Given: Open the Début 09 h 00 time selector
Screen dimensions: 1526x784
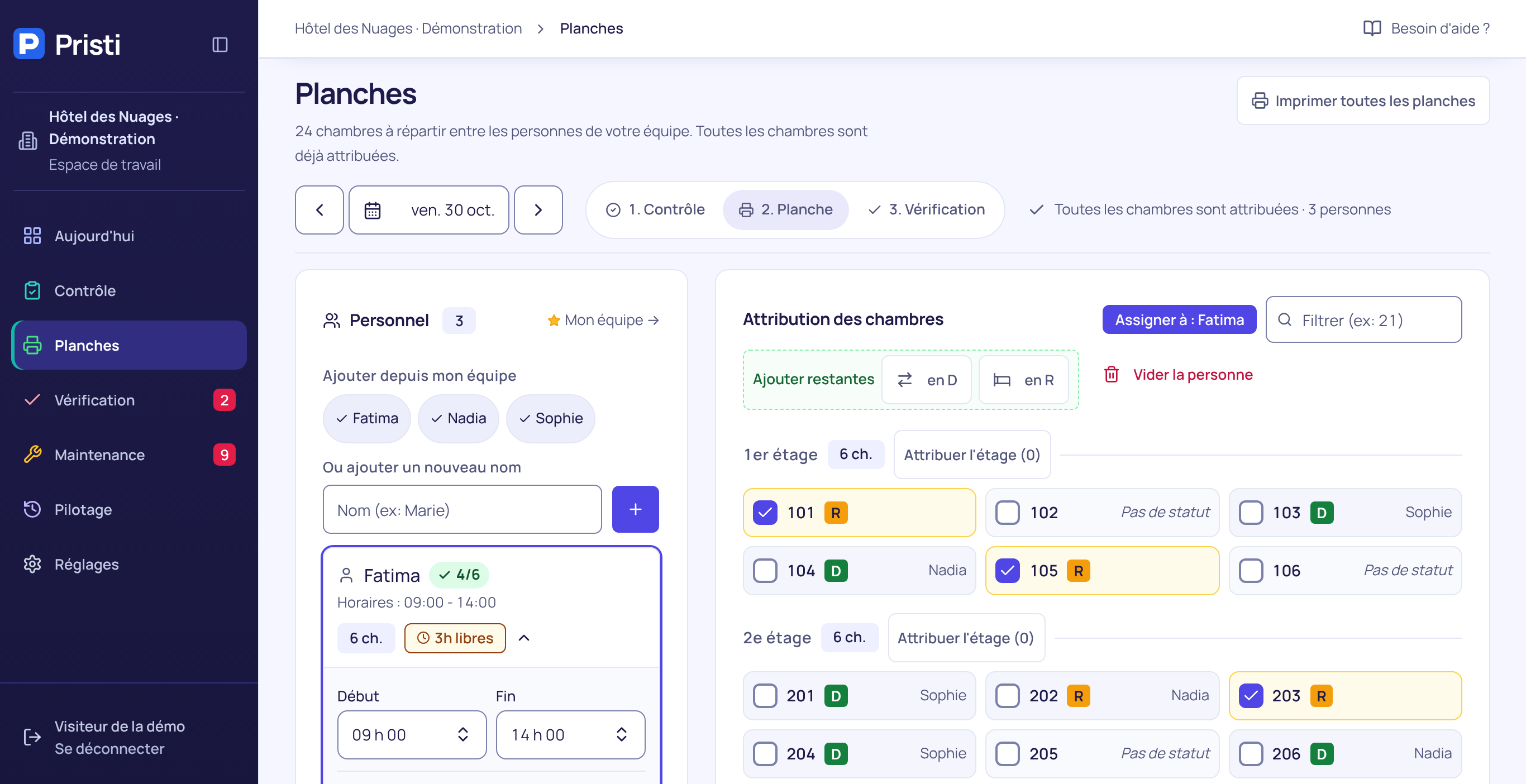Looking at the screenshot, I should 412,735.
